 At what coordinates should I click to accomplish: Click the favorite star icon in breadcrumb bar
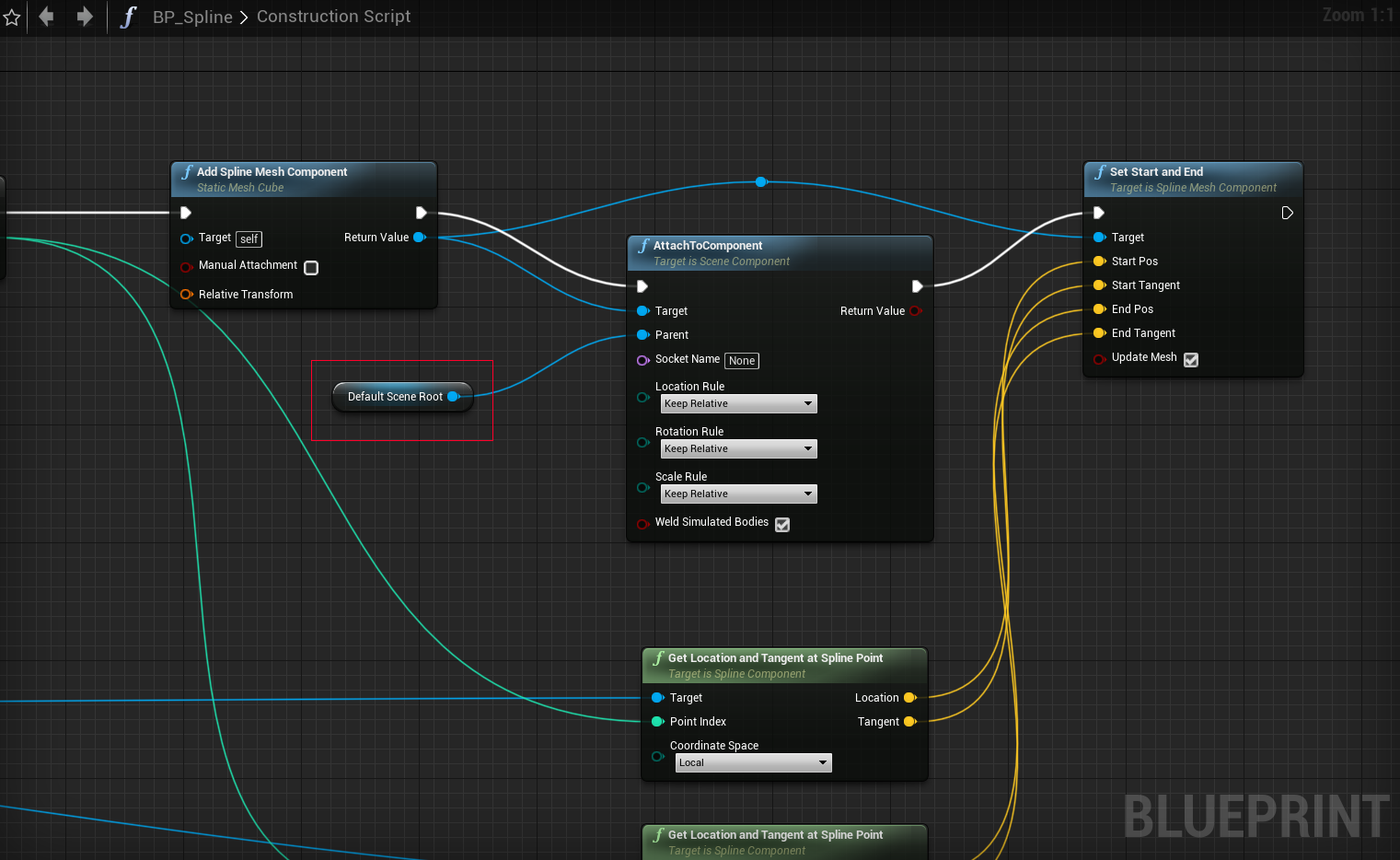[11, 17]
